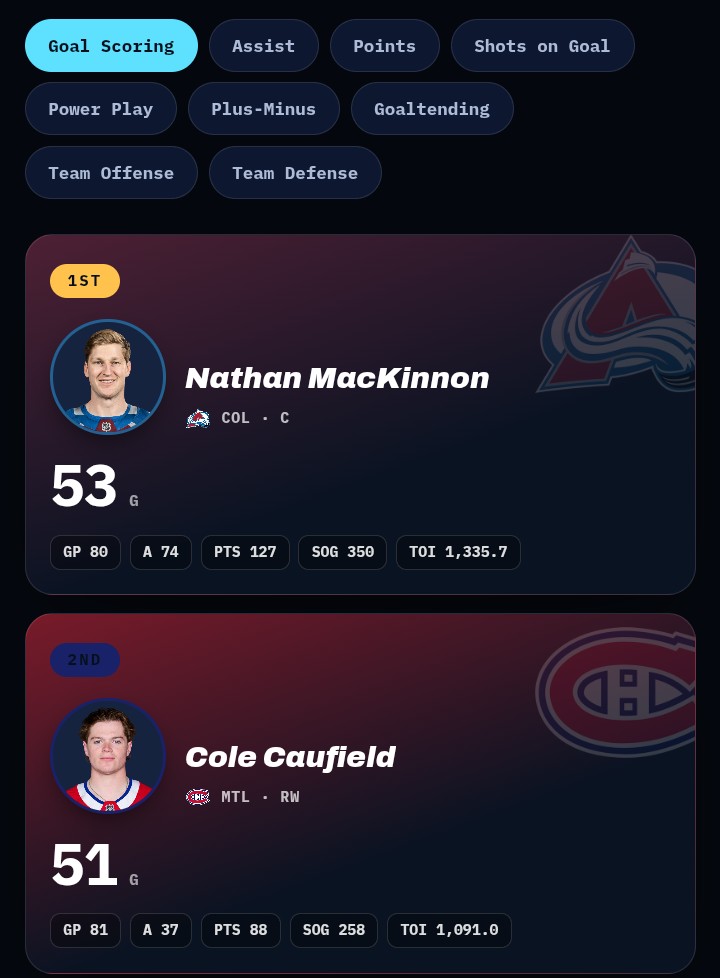
Task: View Plus-Minus rankings
Action: (x=264, y=109)
